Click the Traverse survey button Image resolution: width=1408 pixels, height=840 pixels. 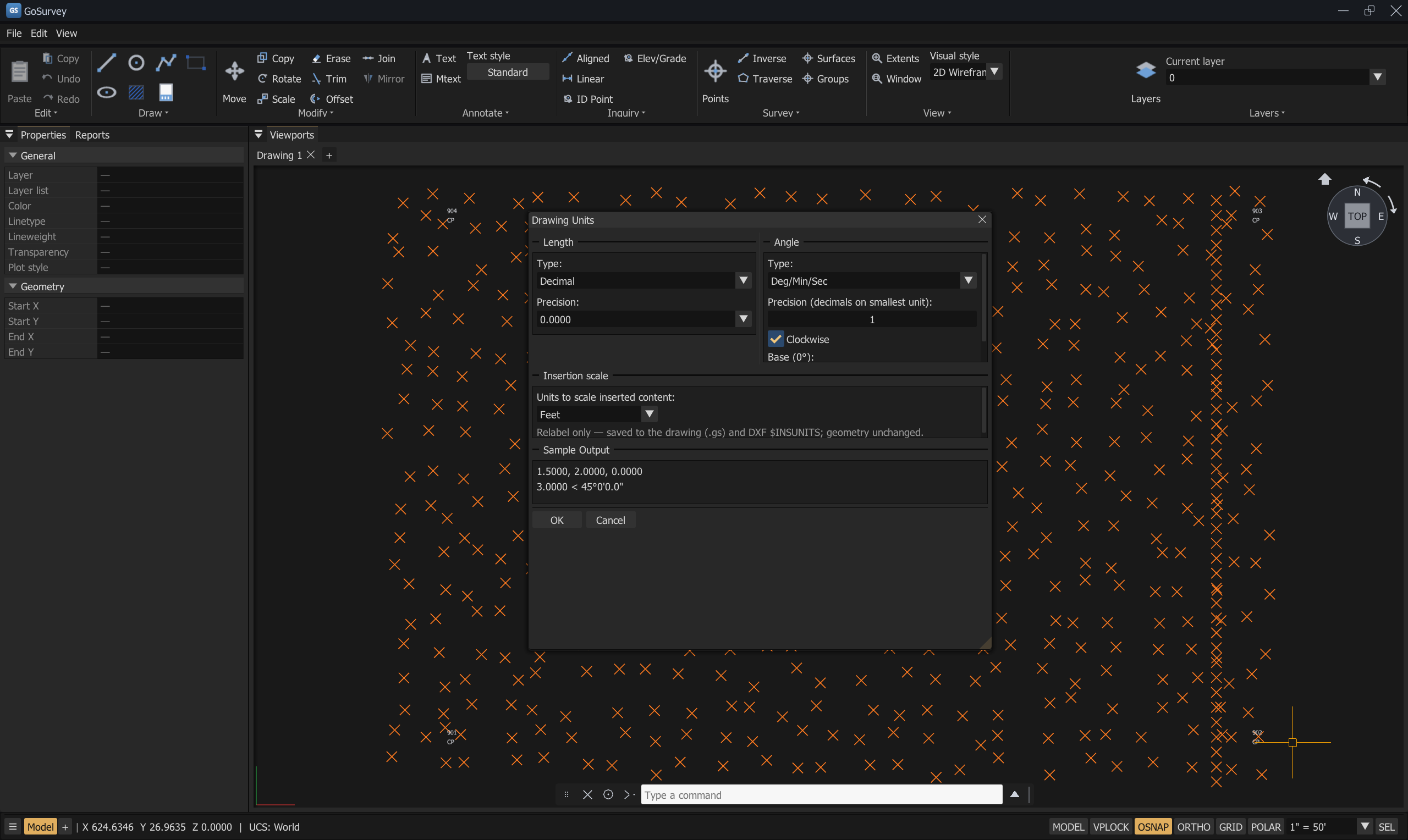pos(765,79)
